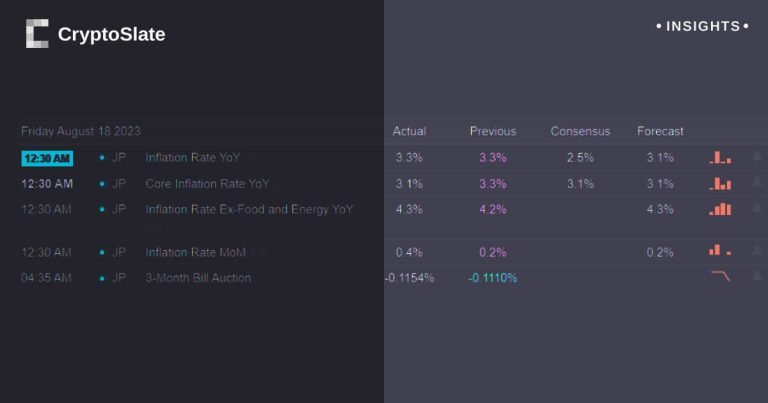This screenshot has width=768, height=403.
Task: Open the Core Inflation Rate YoY mini chart
Action: 720,183
